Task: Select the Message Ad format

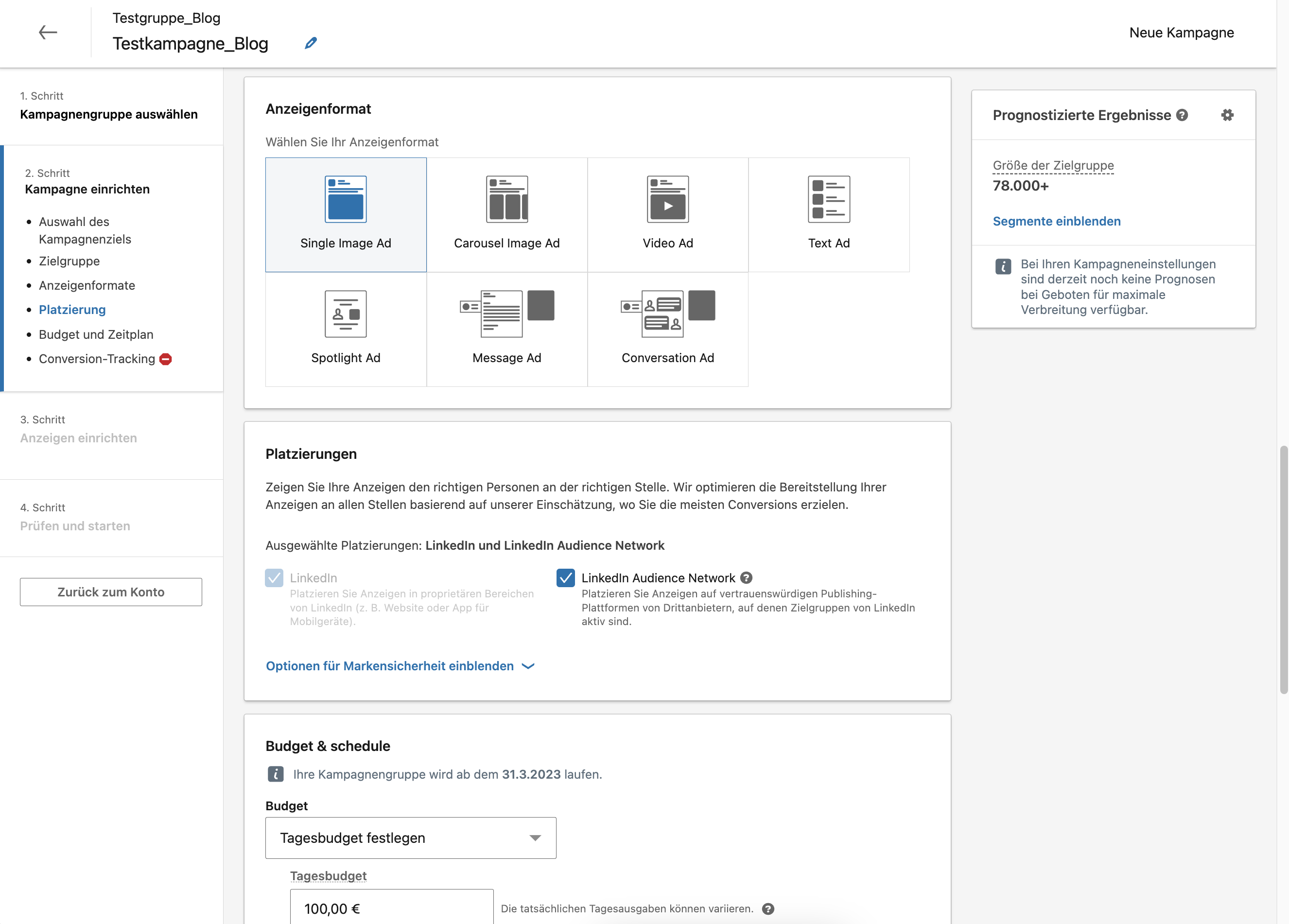Action: [x=506, y=329]
